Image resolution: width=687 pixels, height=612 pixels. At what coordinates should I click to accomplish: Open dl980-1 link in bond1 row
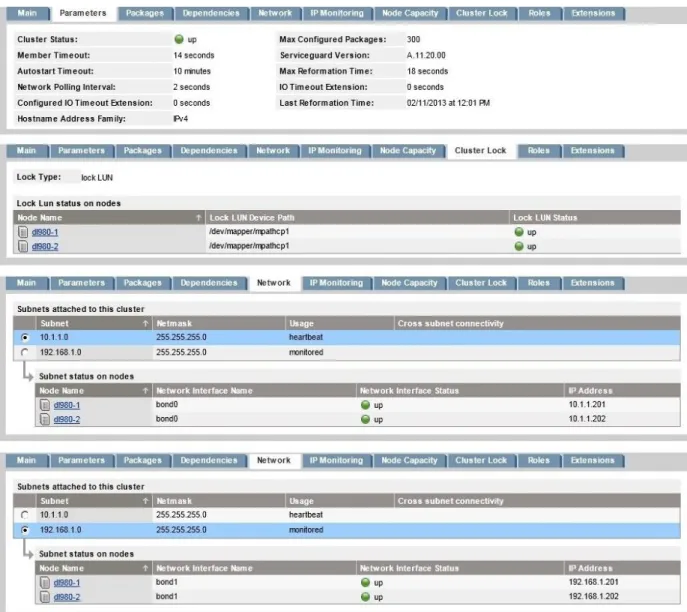coord(67,583)
